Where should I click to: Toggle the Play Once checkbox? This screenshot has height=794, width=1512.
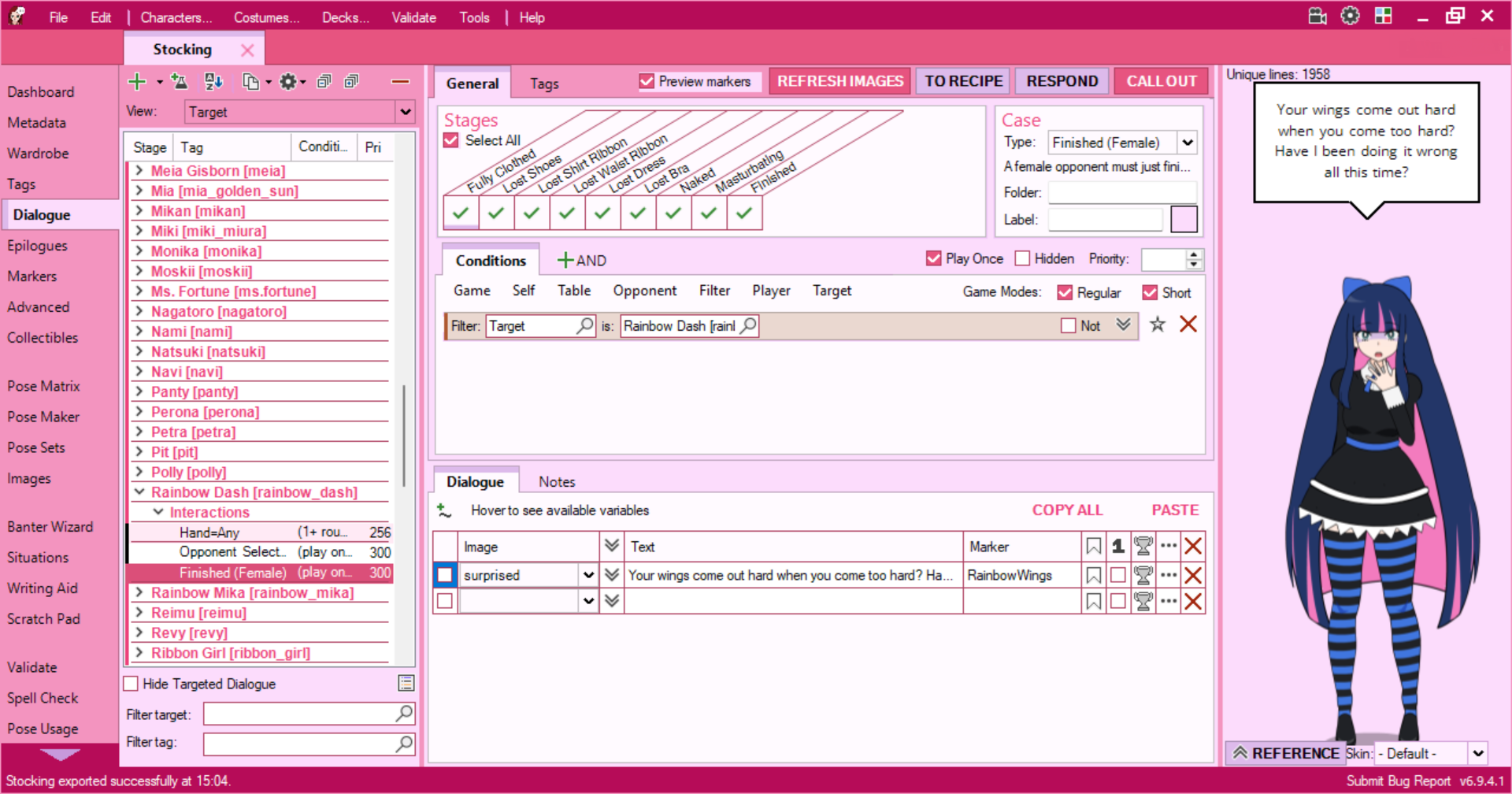click(934, 258)
